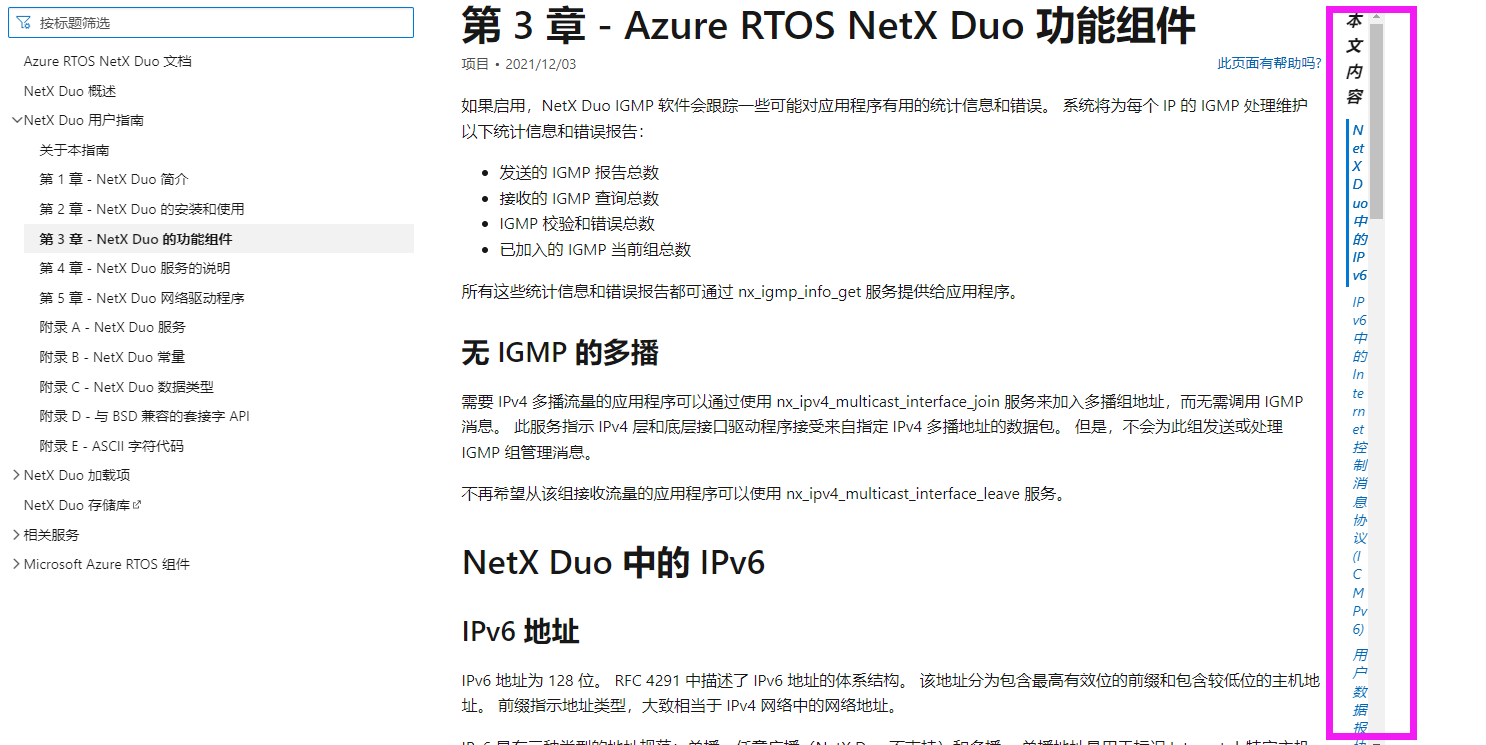Click the bullet 发送的 IGMP 报告总数

(579, 173)
